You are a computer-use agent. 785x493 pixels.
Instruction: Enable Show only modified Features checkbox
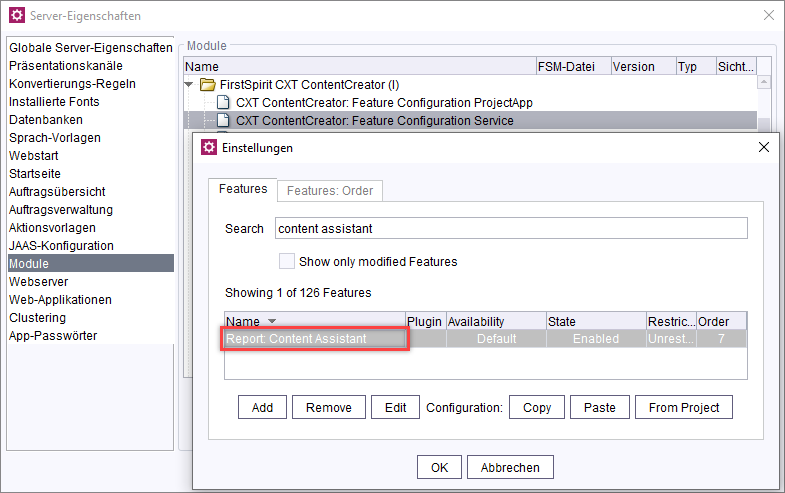286,261
